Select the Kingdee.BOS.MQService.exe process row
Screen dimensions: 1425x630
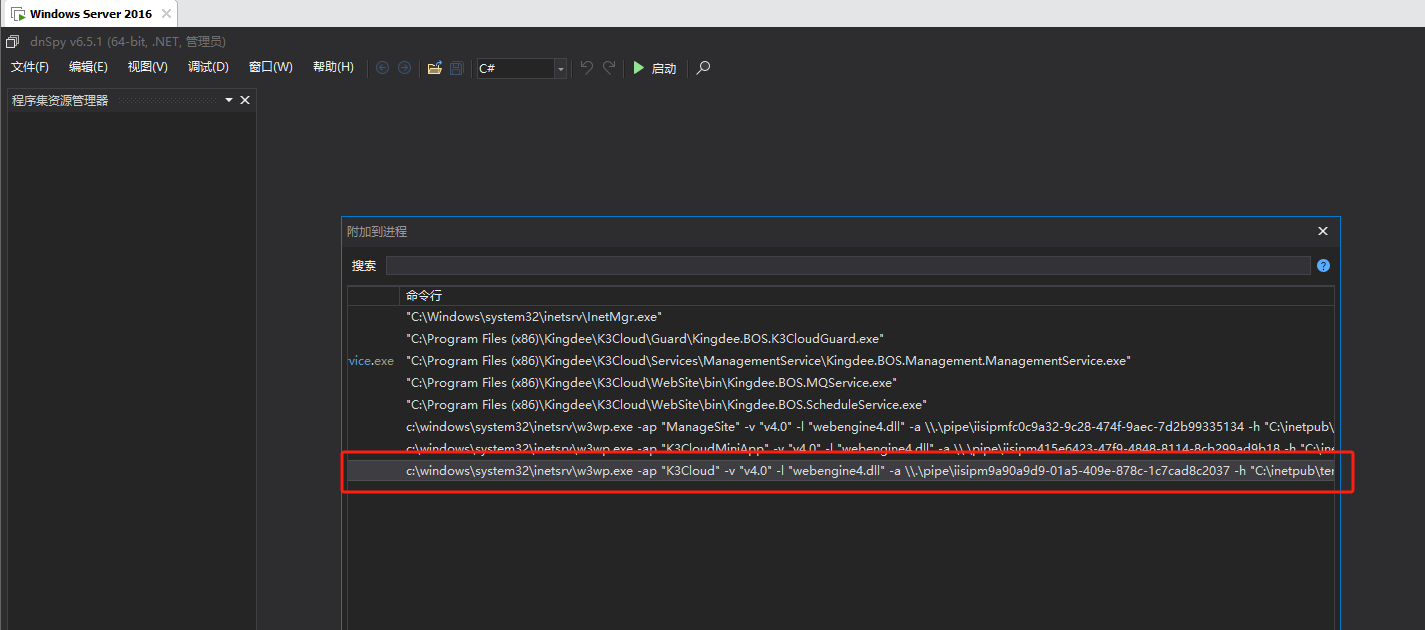click(x=841, y=382)
